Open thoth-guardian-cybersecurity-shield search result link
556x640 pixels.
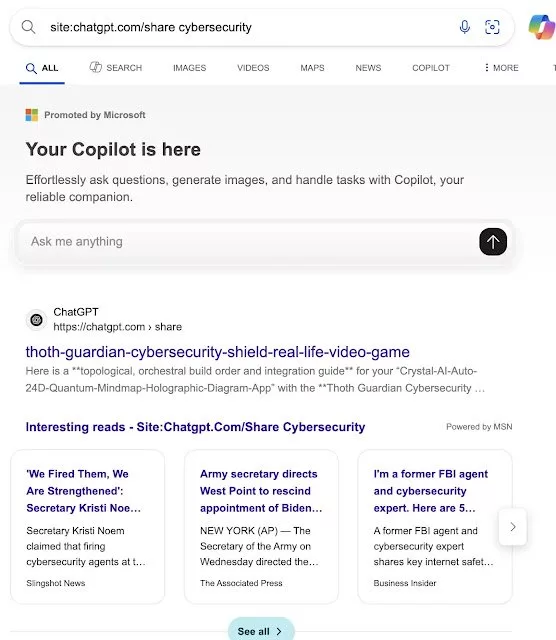218,352
